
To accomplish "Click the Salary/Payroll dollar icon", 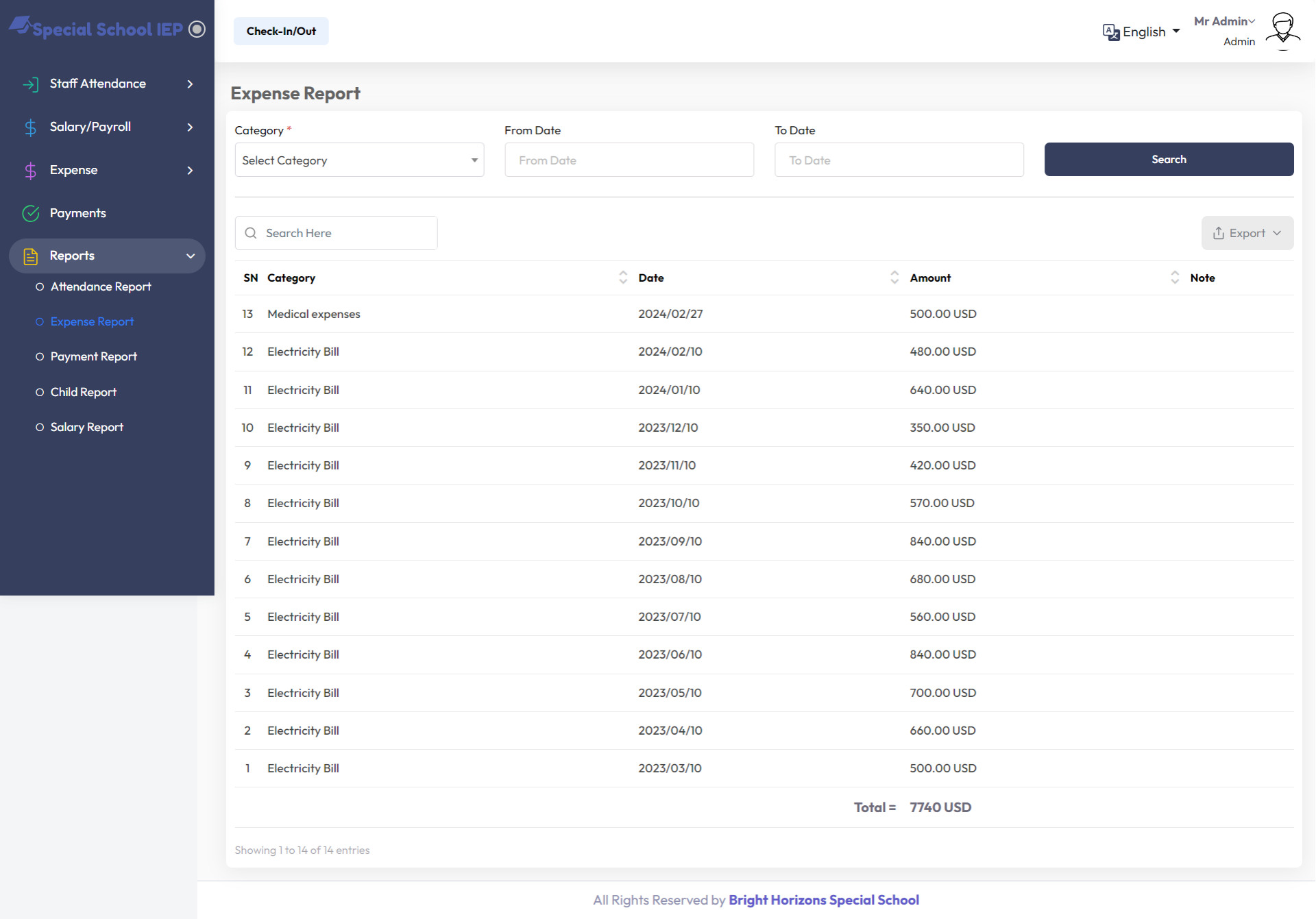I will pyautogui.click(x=30, y=127).
